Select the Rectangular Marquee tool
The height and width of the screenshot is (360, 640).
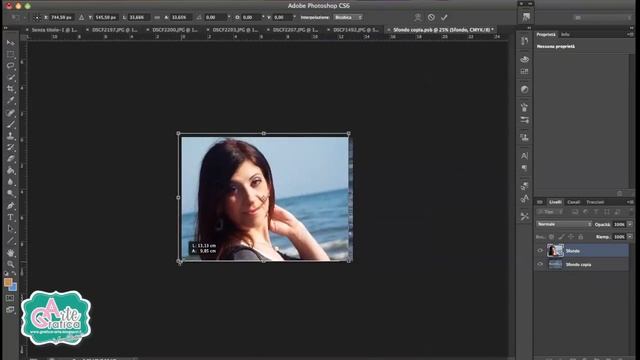[11, 54]
